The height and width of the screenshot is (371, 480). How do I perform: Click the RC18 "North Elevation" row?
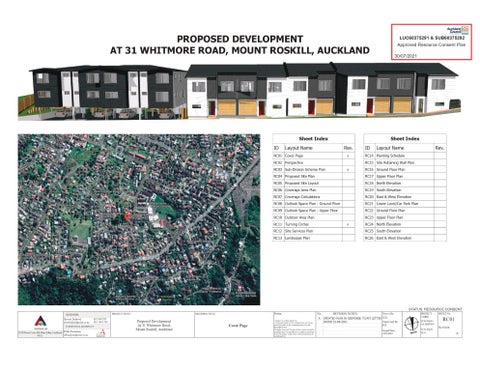pos(405,183)
